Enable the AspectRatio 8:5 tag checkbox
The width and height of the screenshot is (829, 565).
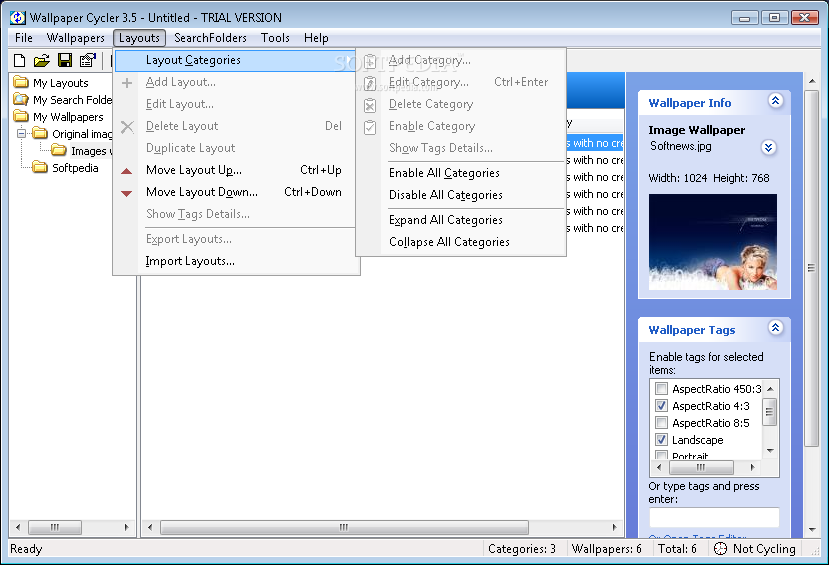661,422
